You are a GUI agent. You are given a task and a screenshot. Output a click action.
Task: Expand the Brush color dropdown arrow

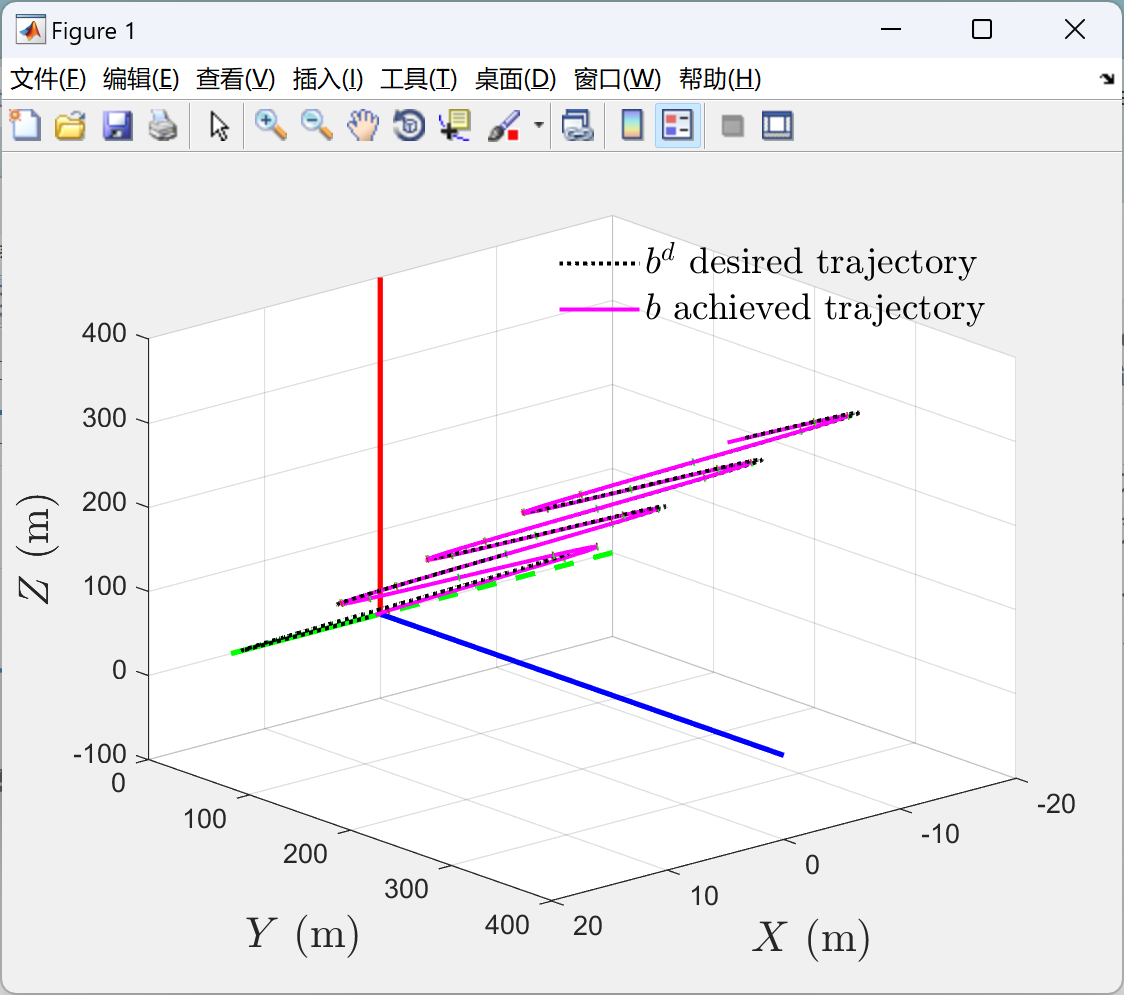click(539, 125)
